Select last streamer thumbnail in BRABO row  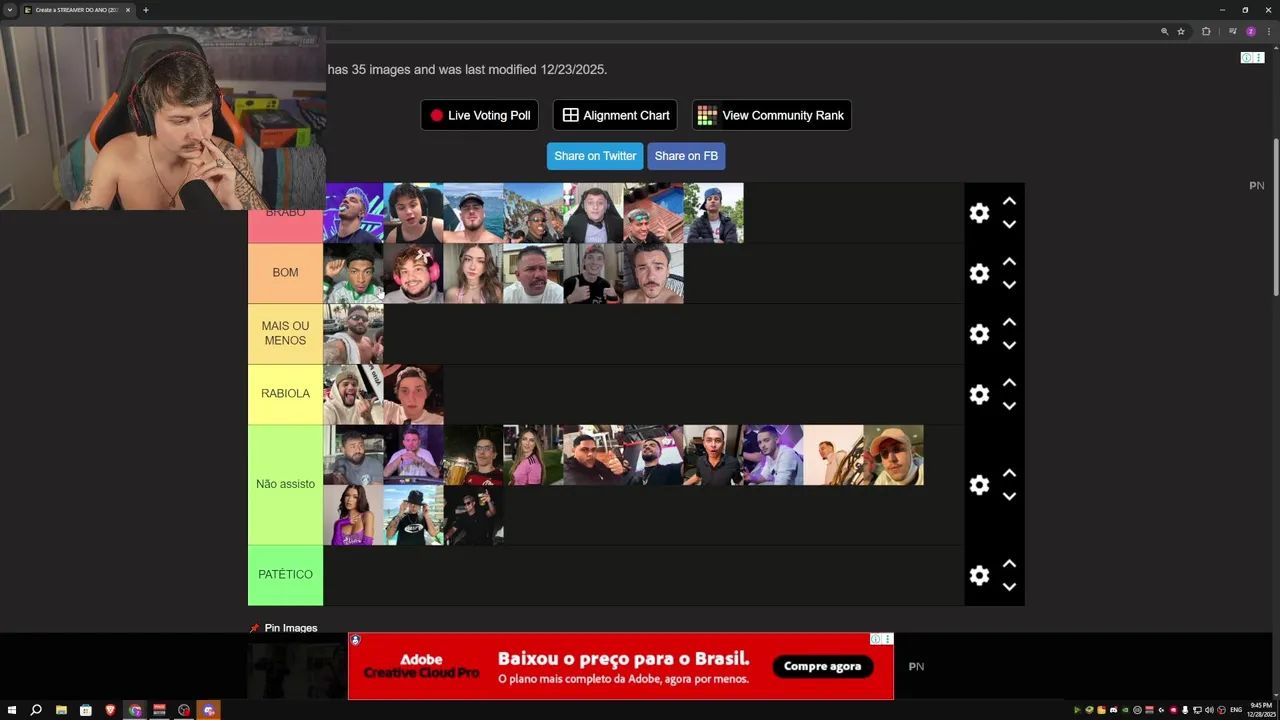[x=713, y=213]
